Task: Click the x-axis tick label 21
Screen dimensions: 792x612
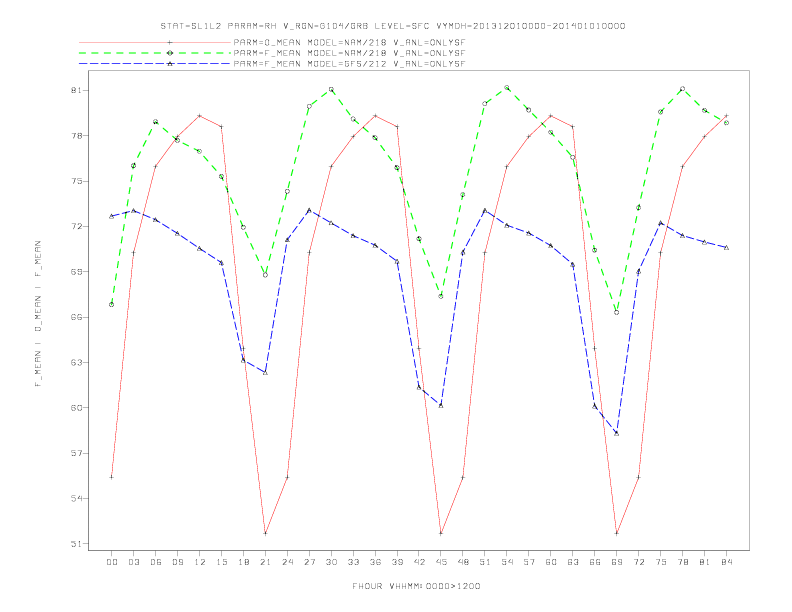Action: tap(265, 562)
